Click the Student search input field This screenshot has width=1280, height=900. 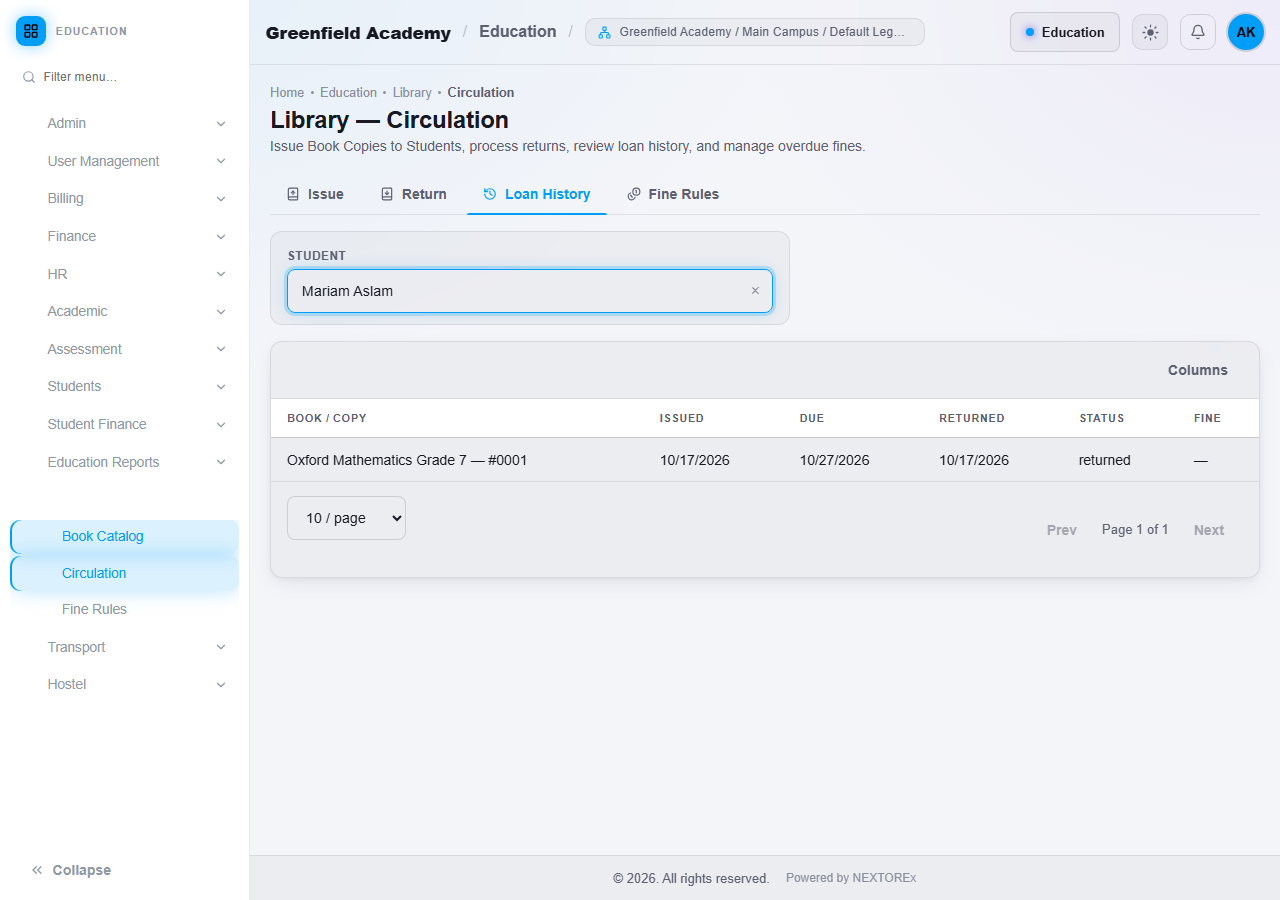pos(530,291)
